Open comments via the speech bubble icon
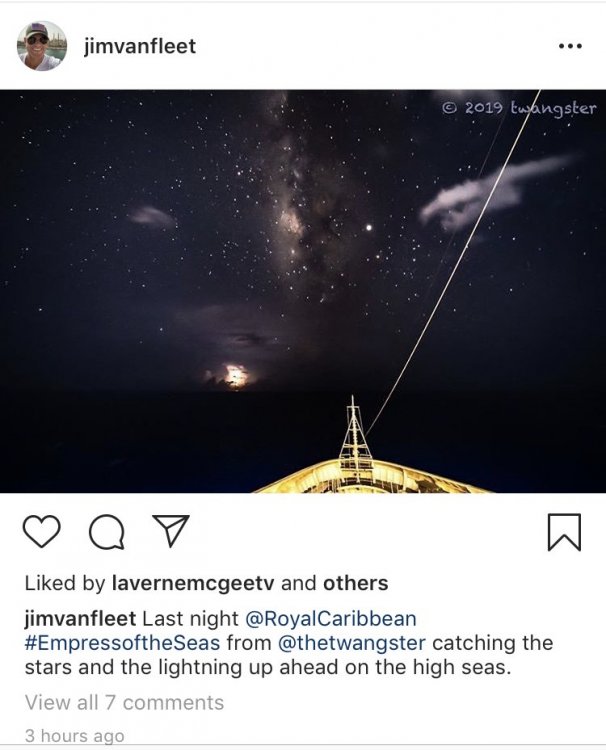The height and width of the screenshot is (750, 606). click(x=107, y=531)
